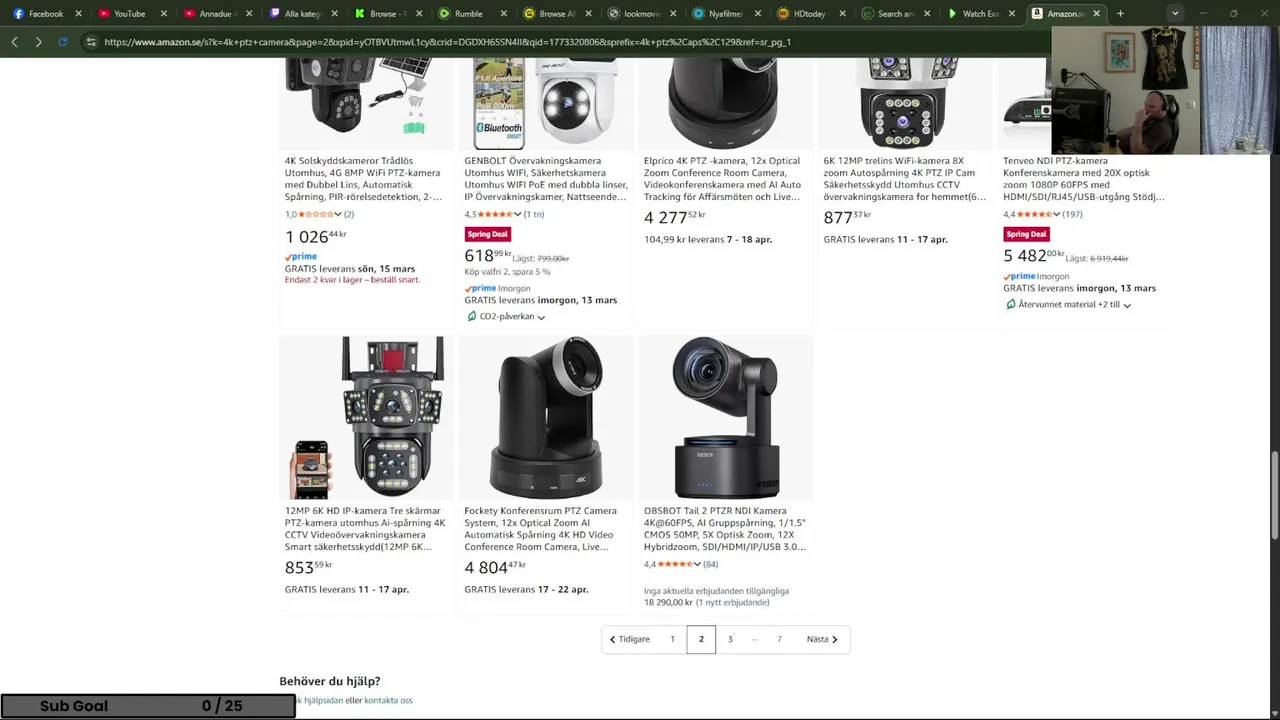
Task: Click the 1 026 kr price
Action: pyautogui.click(x=316, y=236)
